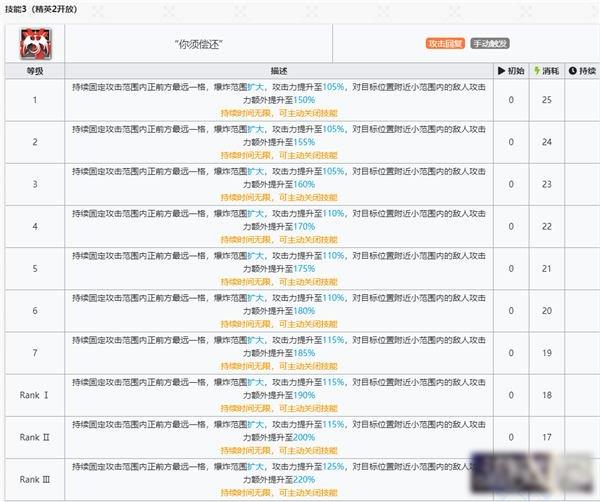Select level cell 1
The height and width of the screenshot is (502, 600).
[35, 100]
